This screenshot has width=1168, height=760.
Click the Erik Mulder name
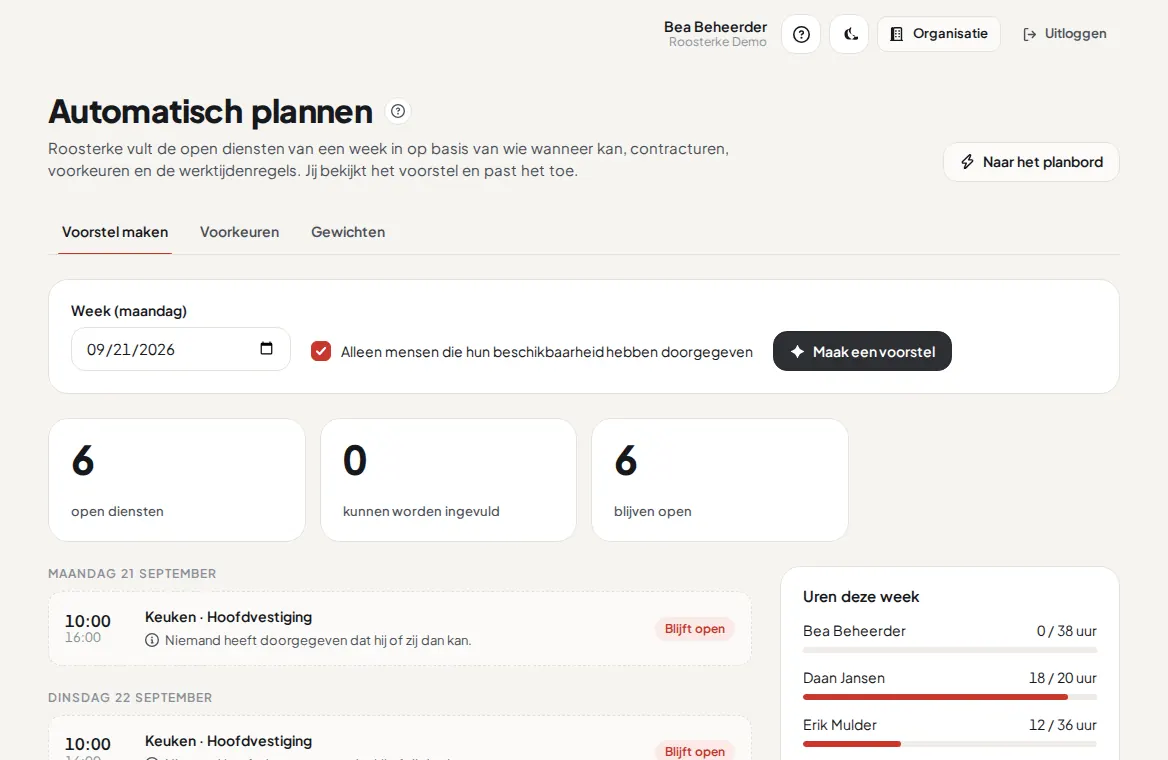click(x=840, y=725)
